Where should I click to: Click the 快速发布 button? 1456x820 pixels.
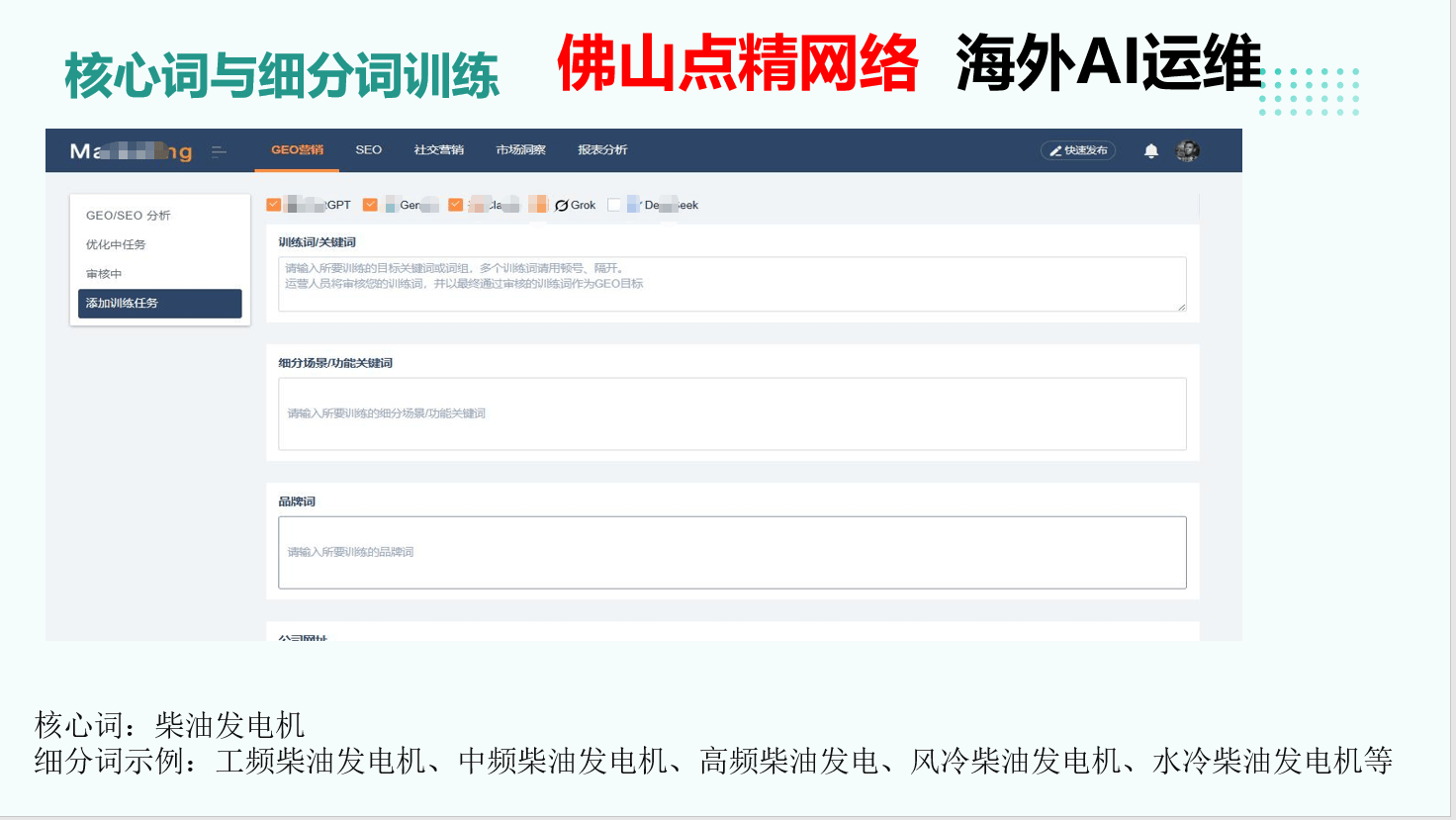(1078, 150)
